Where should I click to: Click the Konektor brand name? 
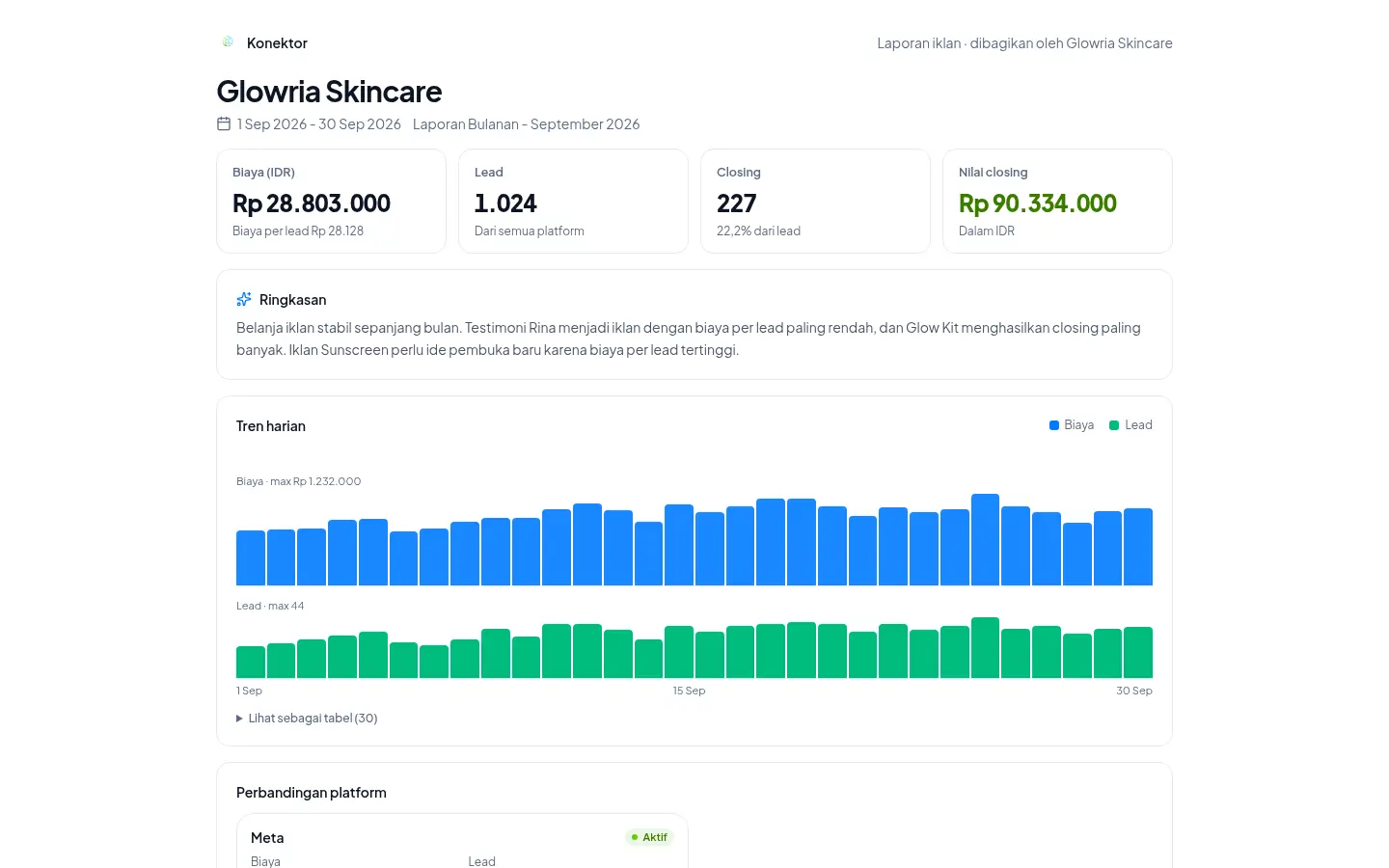[277, 43]
